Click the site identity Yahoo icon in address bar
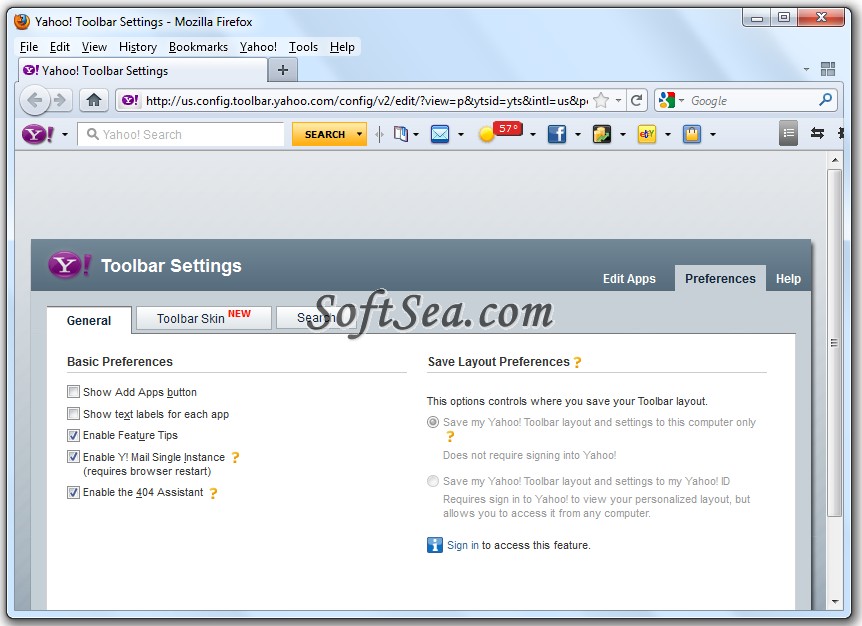 130,100
